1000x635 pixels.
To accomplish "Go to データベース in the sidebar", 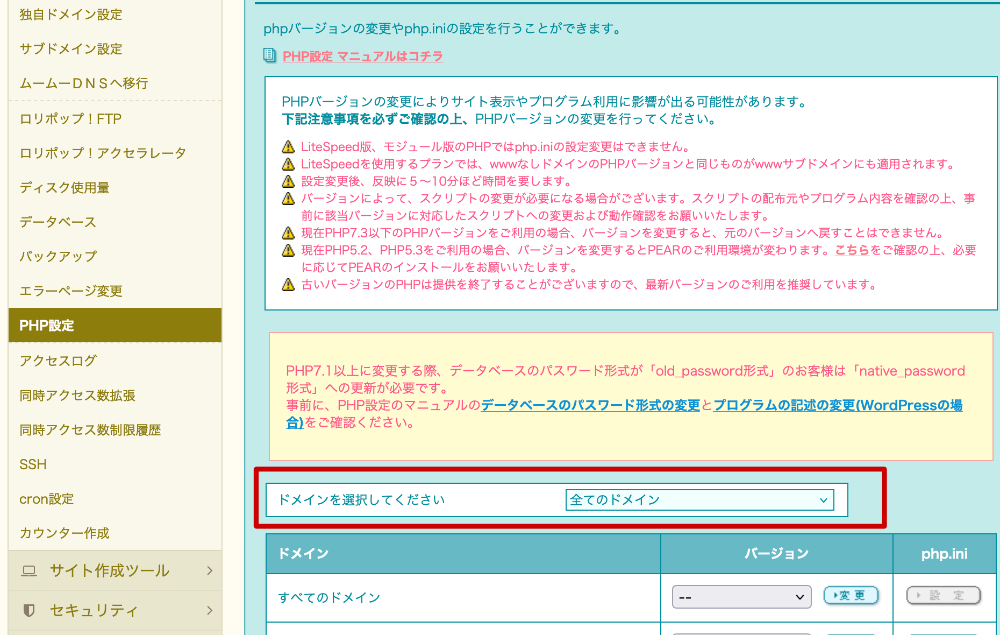I will tap(58, 222).
